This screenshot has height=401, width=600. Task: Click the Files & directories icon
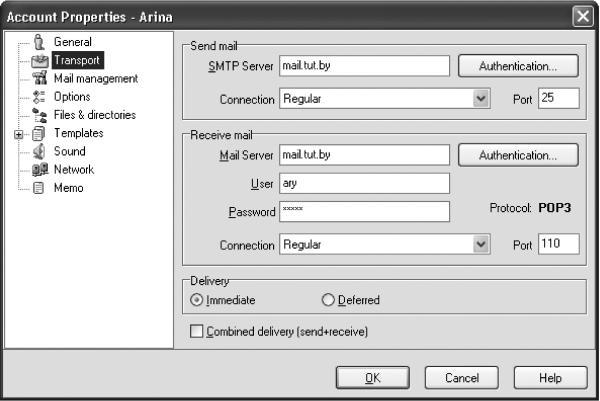pyautogui.click(x=40, y=115)
